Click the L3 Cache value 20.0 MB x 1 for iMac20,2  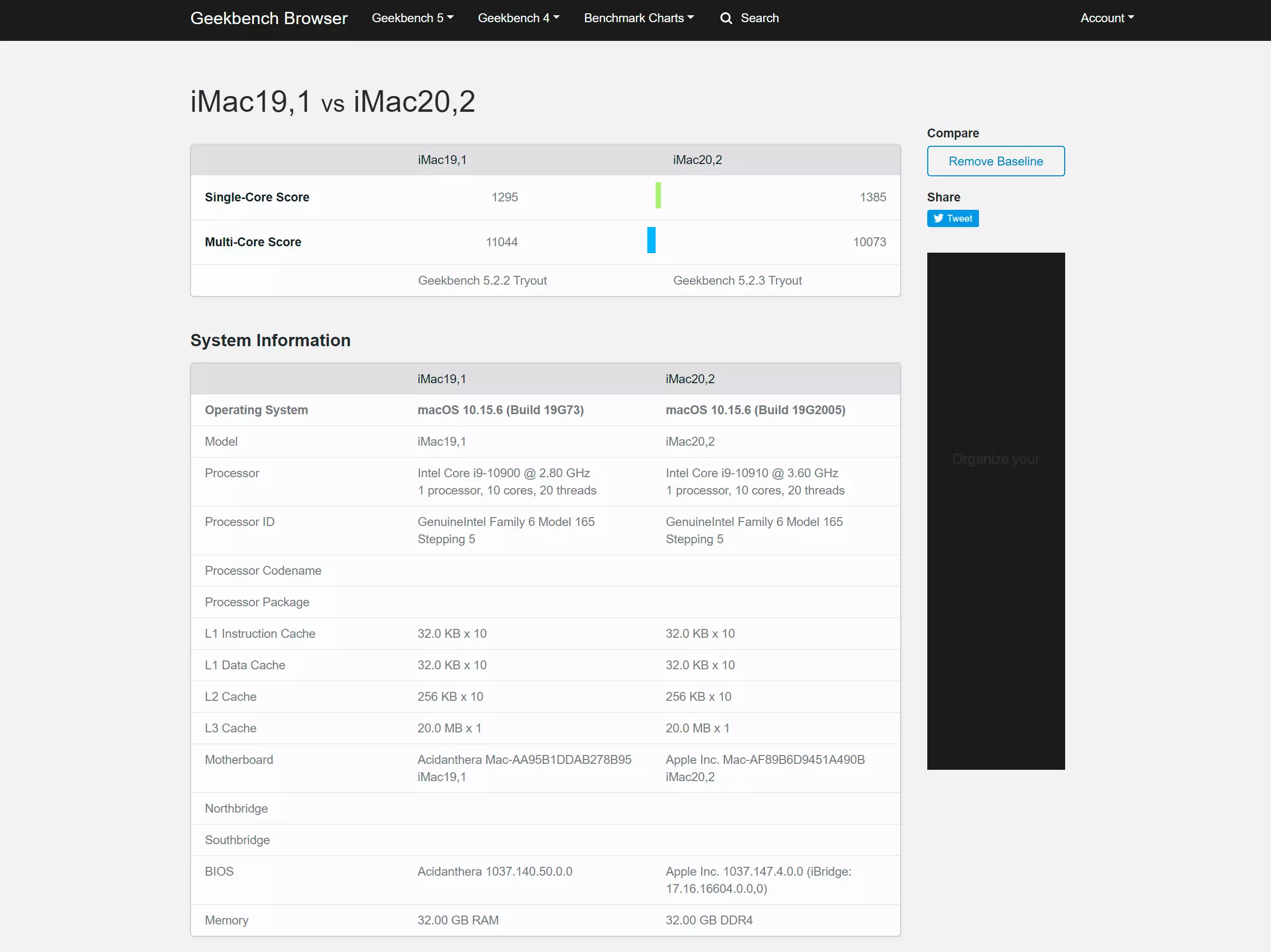(x=697, y=728)
